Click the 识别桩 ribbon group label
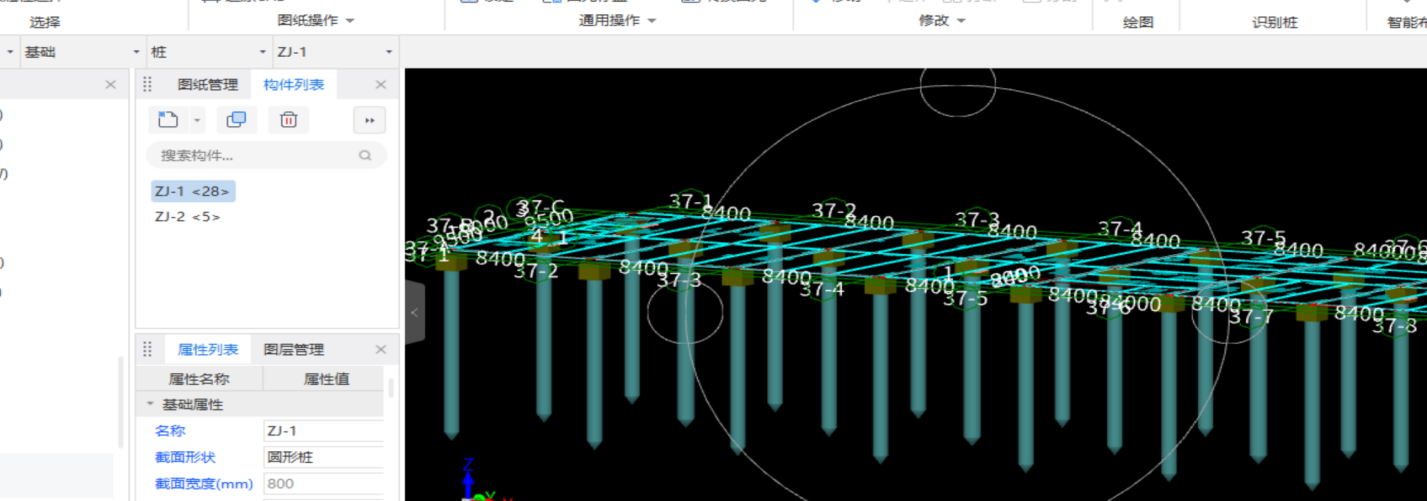 pos(1275,22)
